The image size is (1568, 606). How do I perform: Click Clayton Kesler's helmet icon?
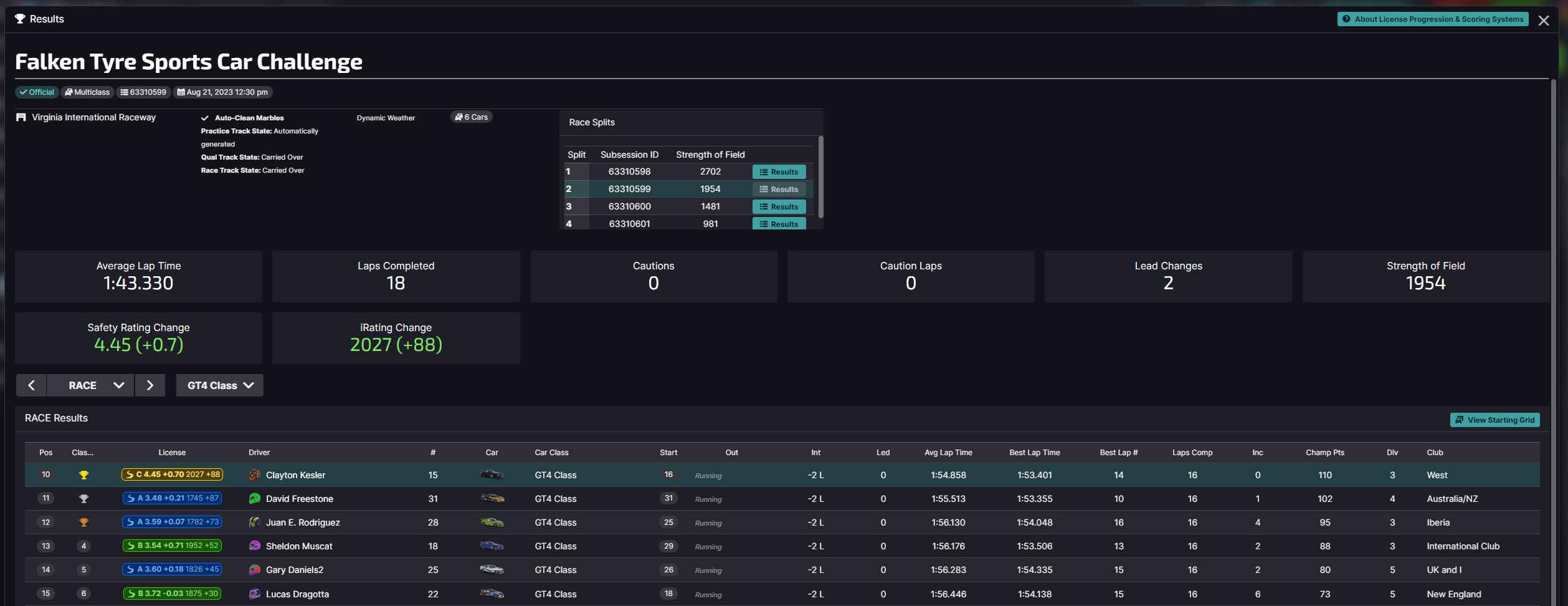[x=255, y=475]
